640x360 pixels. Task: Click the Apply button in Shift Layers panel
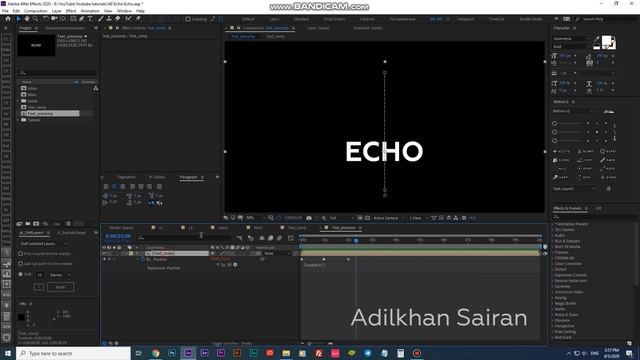60,287
